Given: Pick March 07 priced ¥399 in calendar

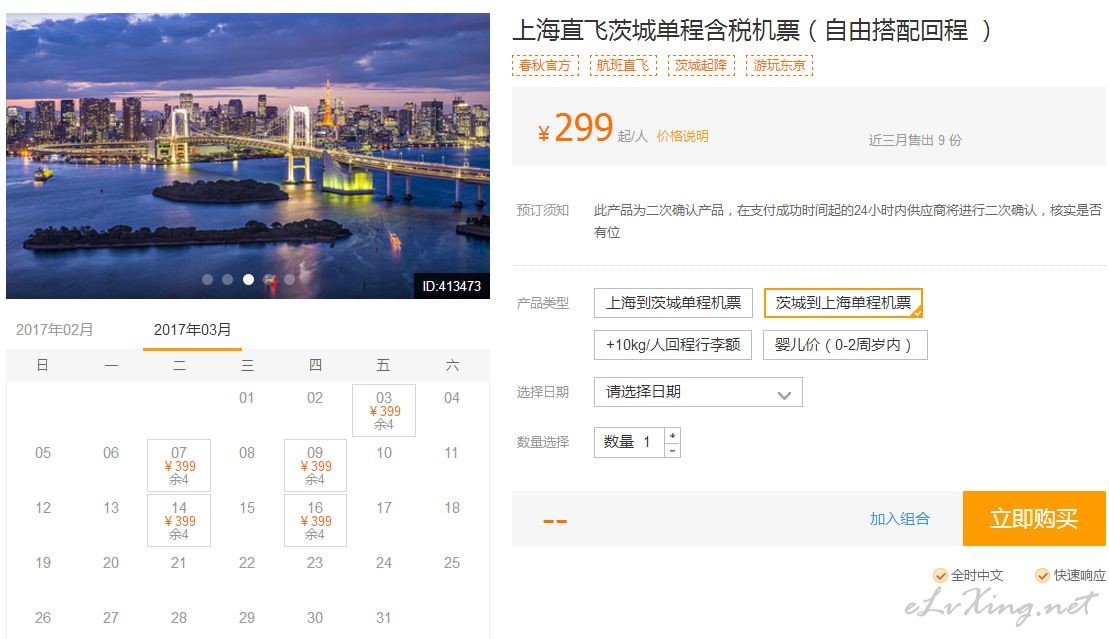Looking at the screenshot, I should pos(179,466).
